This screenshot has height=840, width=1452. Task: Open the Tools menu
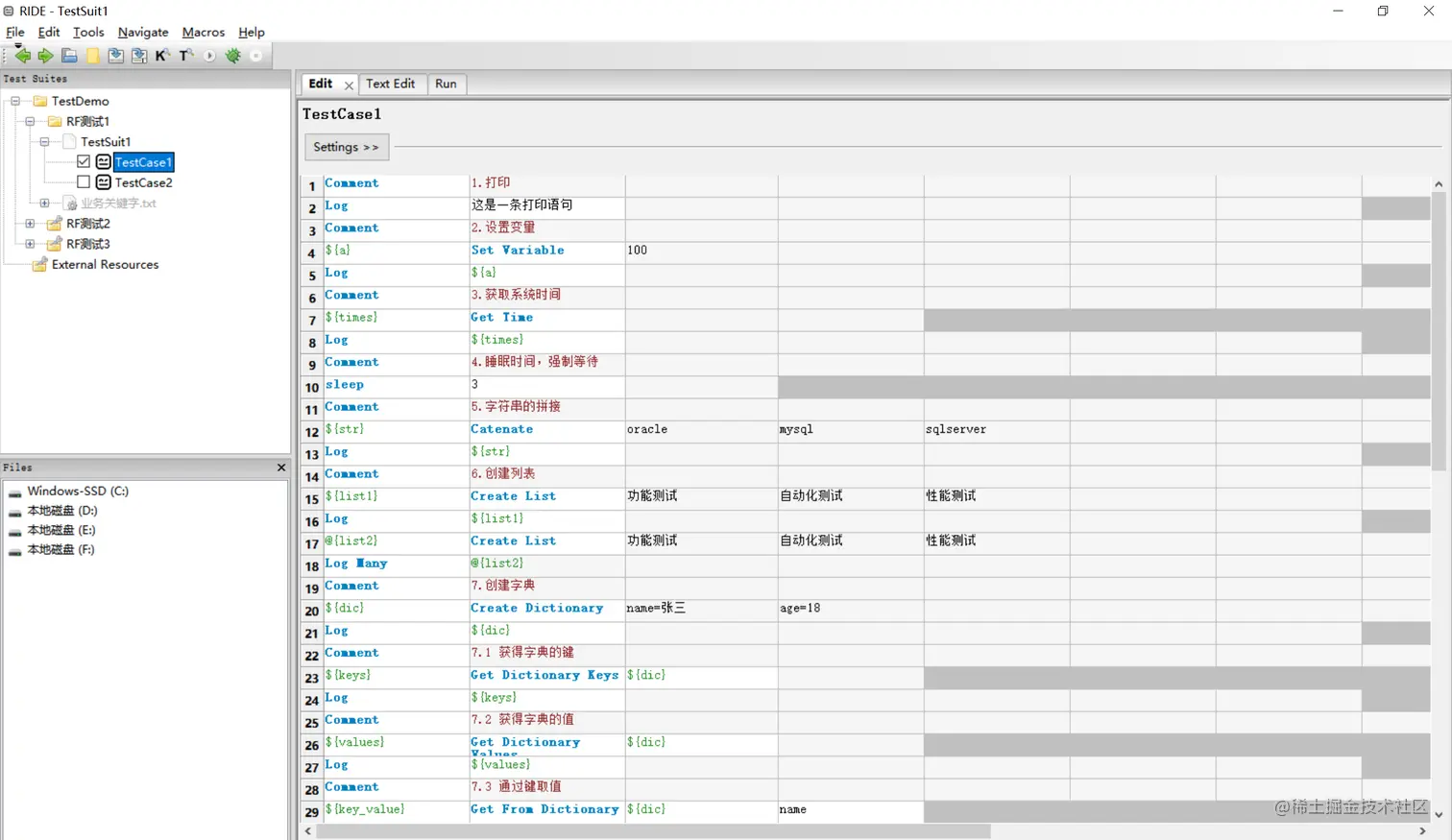(88, 32)
